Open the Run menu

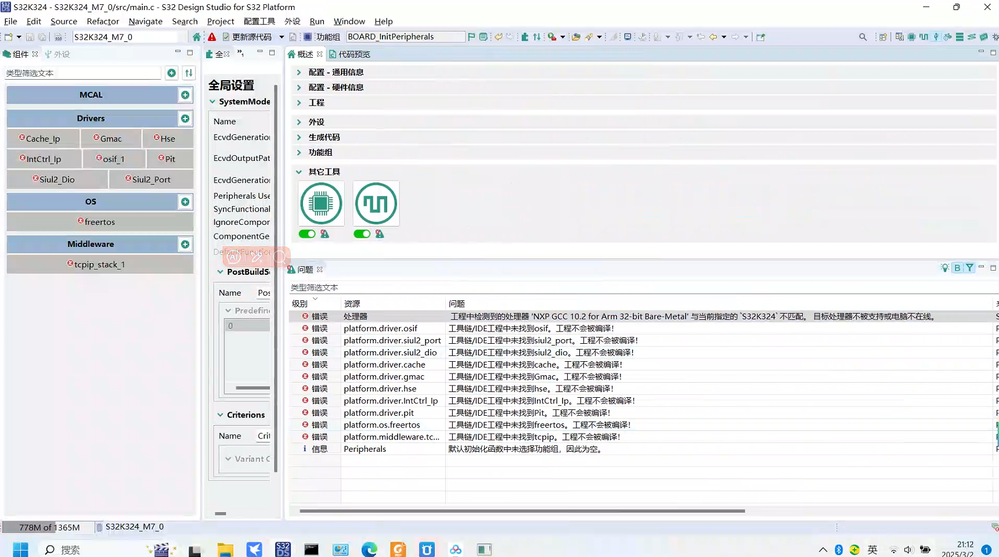[317, 21]
